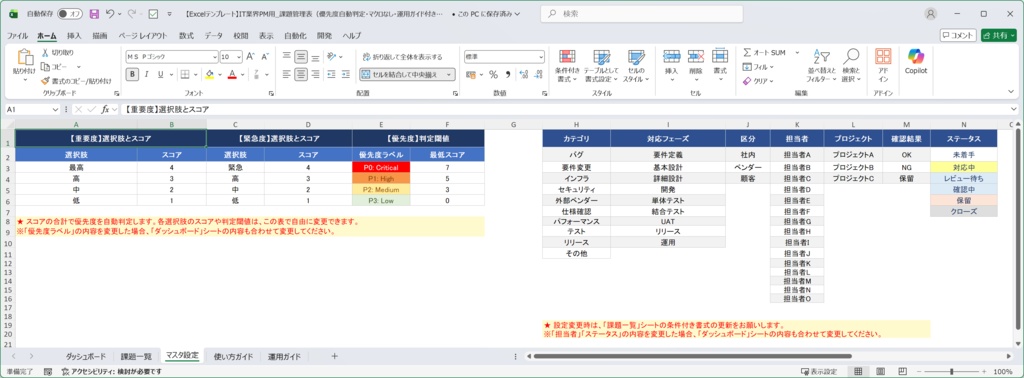Open the number format 標準 dropdown
Screen dimensions: 1024x378
541,57
